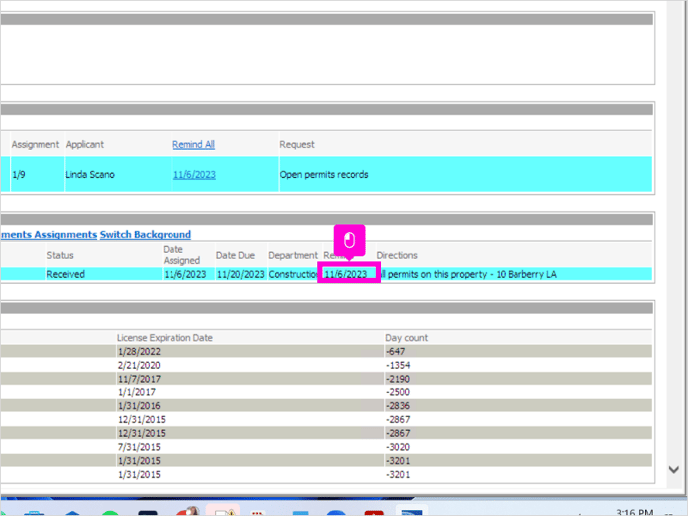This screenshot has height=516, width=688.
Task: Click the Department column header
Action: pos(293,255)
